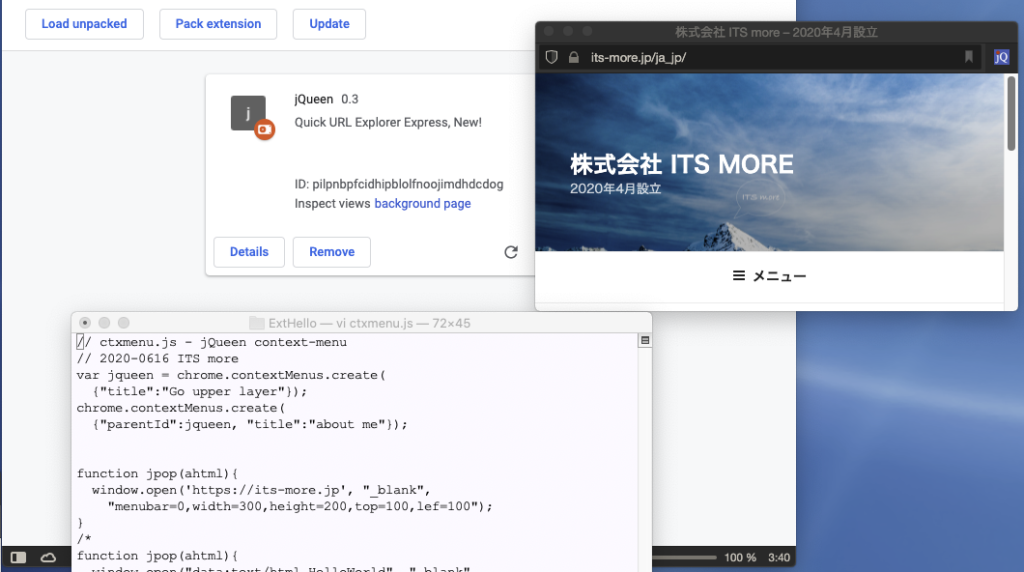Click the bookmark icon in the address bar
1024x572 pixels.
click(968, 57)
